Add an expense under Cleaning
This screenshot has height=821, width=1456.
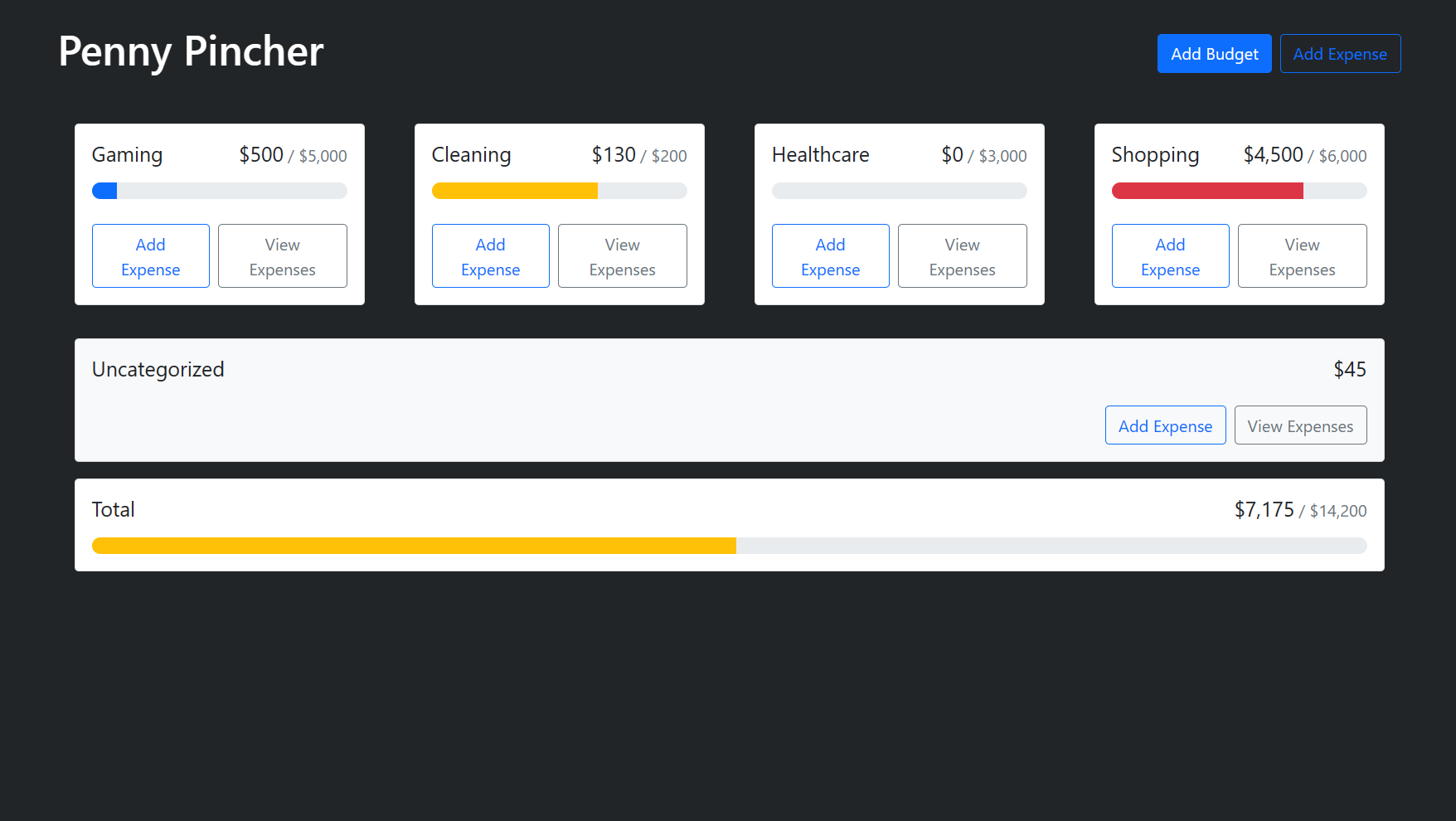pyautogui.click(x=490, y=255)
